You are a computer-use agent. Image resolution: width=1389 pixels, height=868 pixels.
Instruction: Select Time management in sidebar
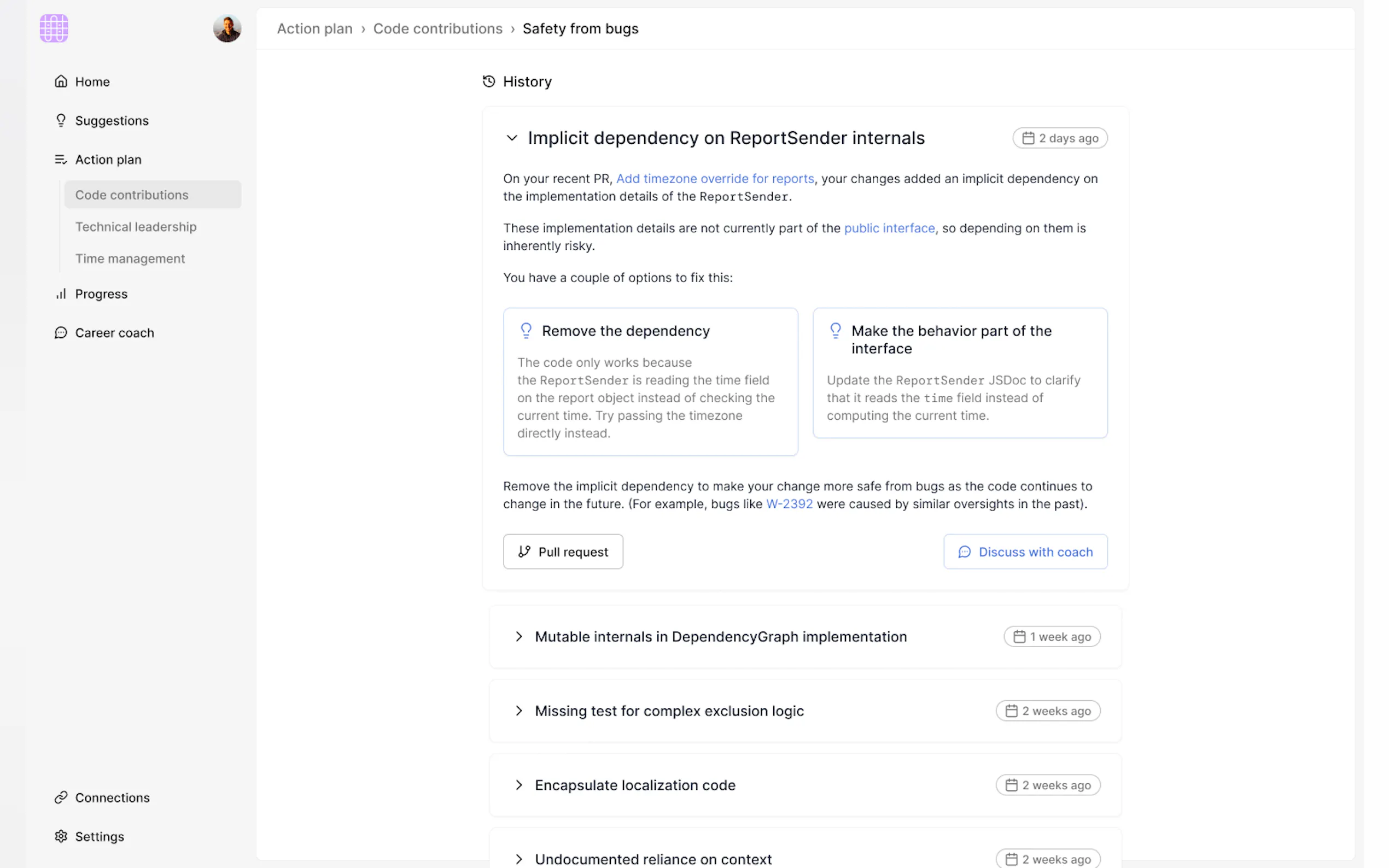[130, 259]
